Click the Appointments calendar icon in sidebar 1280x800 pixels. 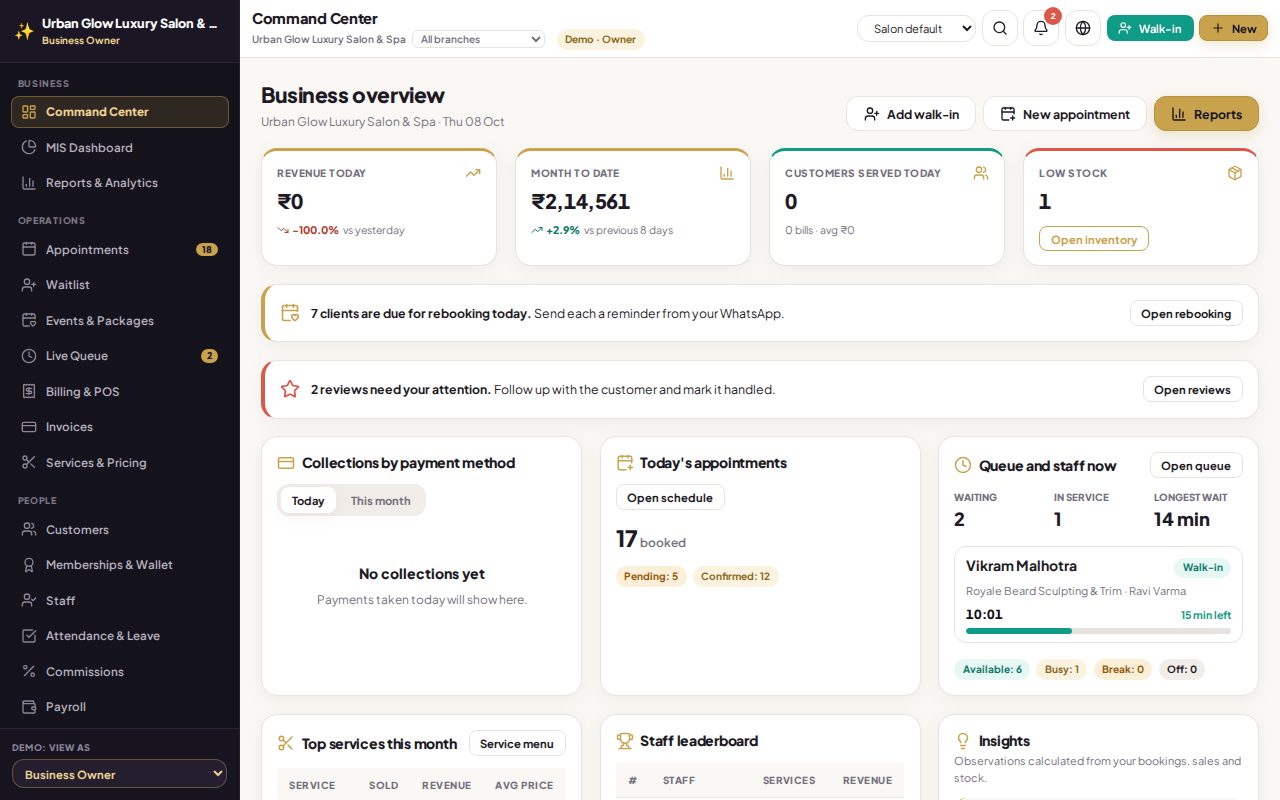29,249
